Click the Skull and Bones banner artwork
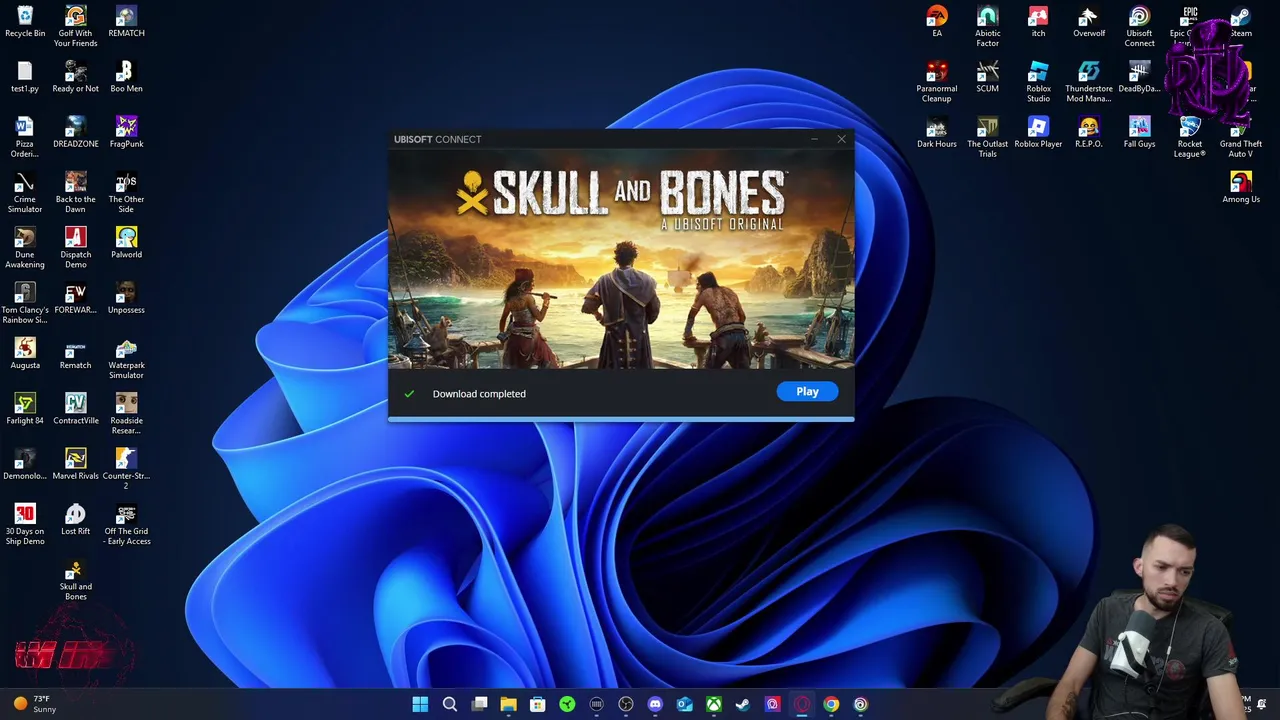Image resolution: width=1280 pixels, height=720 pixels. coord(621,259)
